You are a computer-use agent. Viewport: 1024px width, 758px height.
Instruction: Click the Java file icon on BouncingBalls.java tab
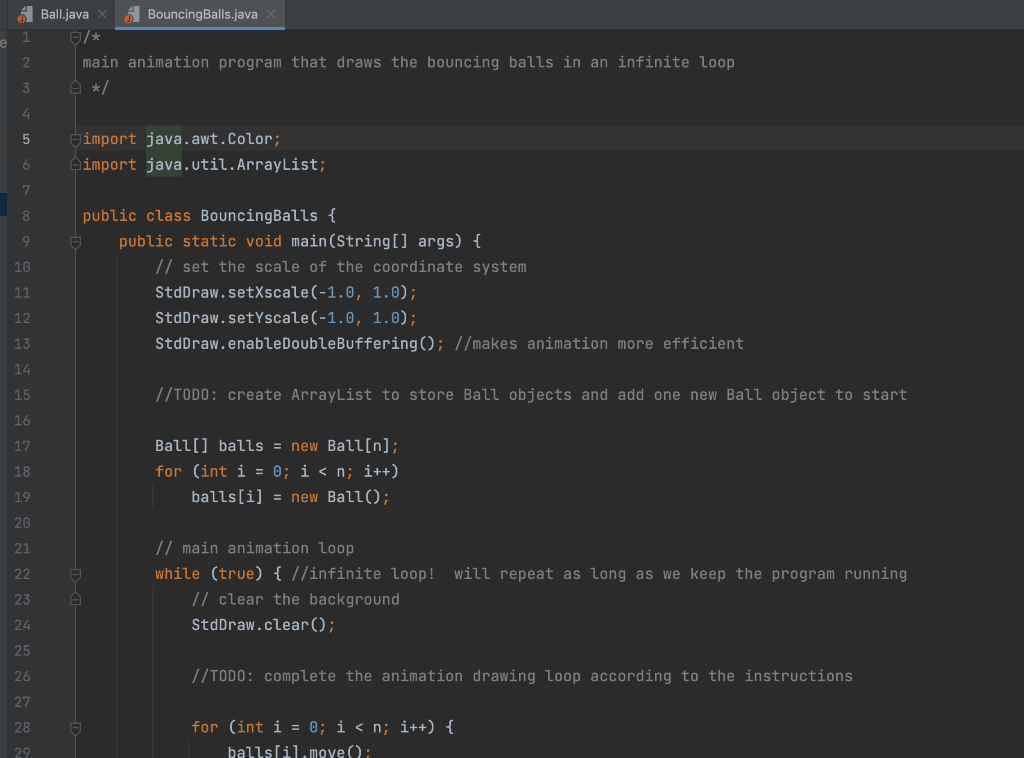pos(132,14)
